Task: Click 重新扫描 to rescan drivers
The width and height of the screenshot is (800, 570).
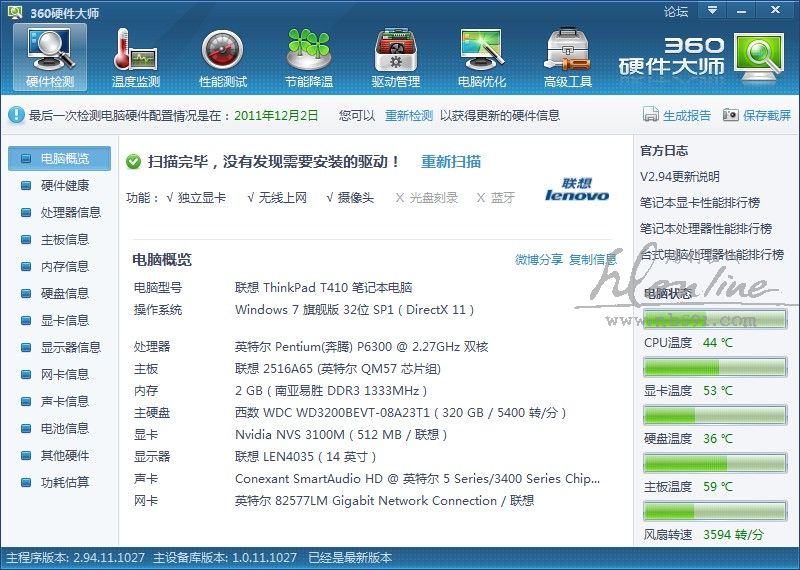Action: (x=451, y=162)
